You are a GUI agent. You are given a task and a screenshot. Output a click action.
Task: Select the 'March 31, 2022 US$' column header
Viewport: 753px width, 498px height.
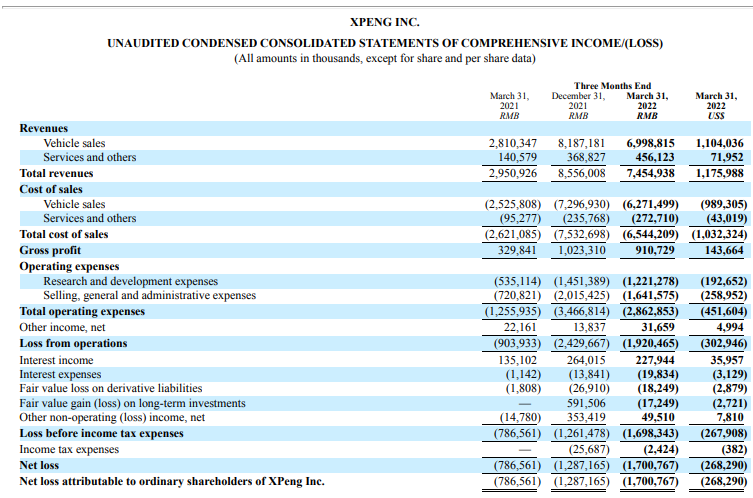pyautogui.click(x=716, y=106)
